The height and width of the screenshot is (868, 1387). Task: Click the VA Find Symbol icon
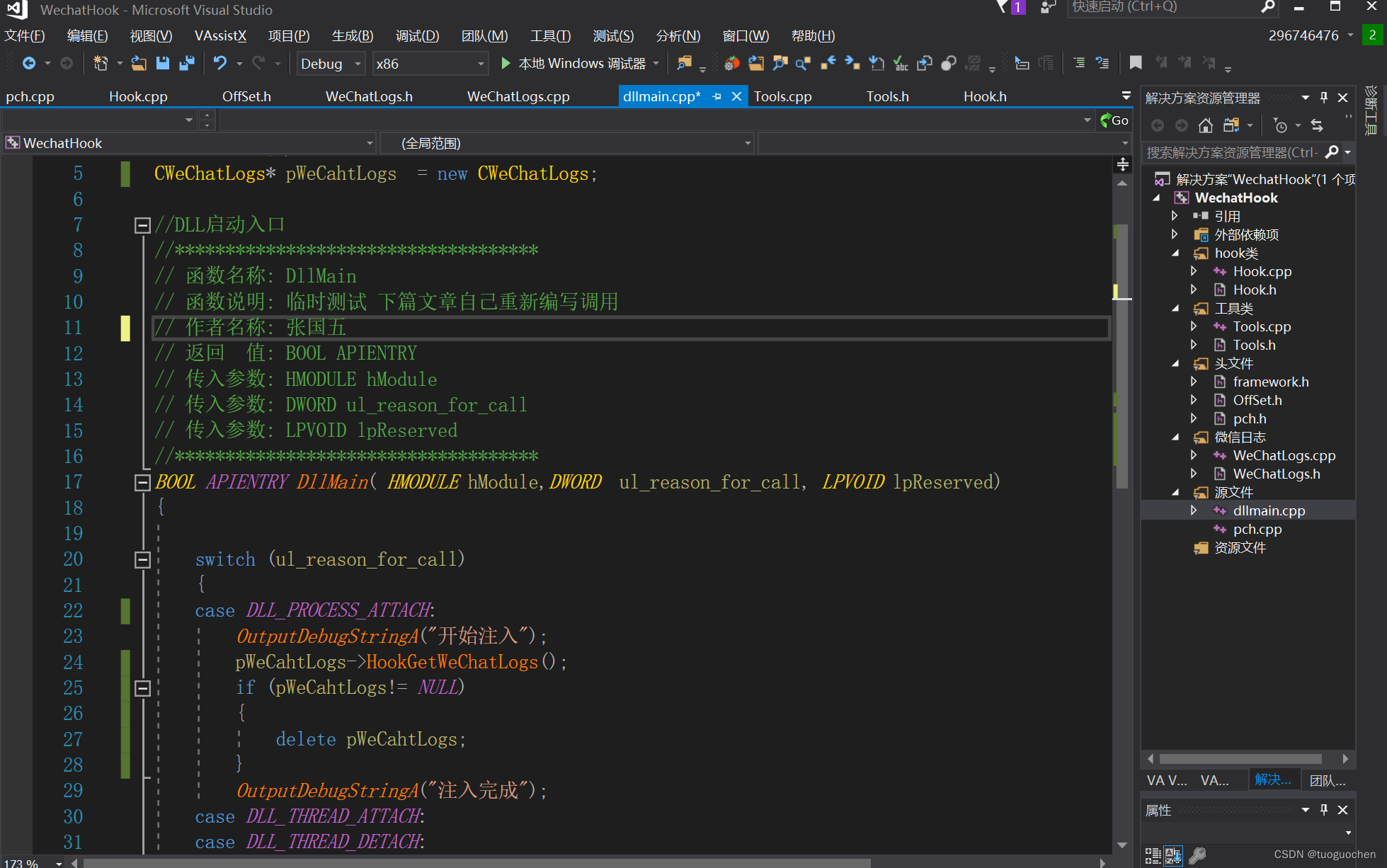(x=780, y=64)
